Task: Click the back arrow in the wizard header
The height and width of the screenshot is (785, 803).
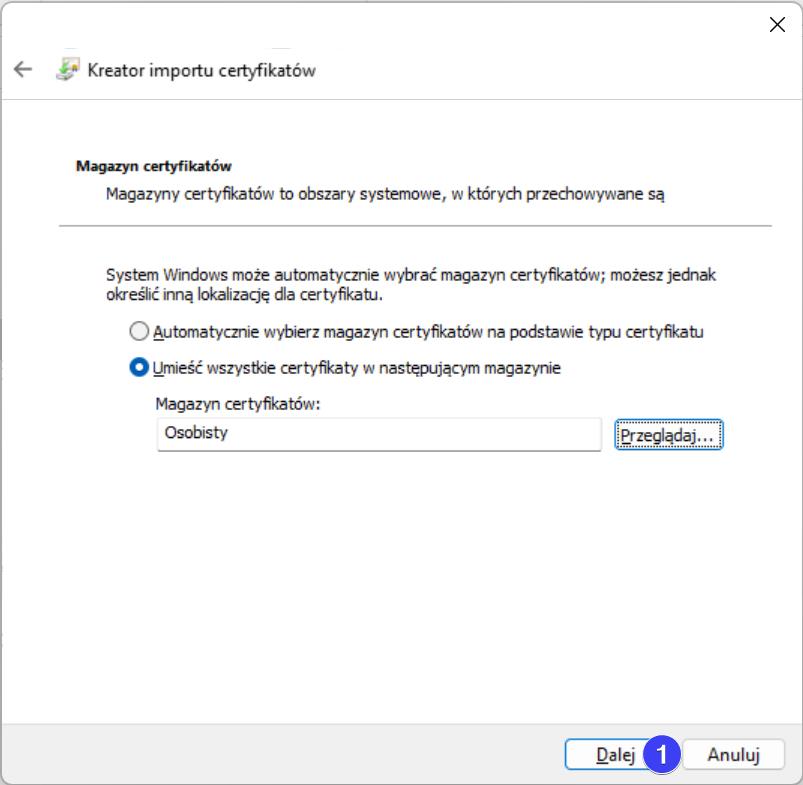Action: tap(22, 70)
